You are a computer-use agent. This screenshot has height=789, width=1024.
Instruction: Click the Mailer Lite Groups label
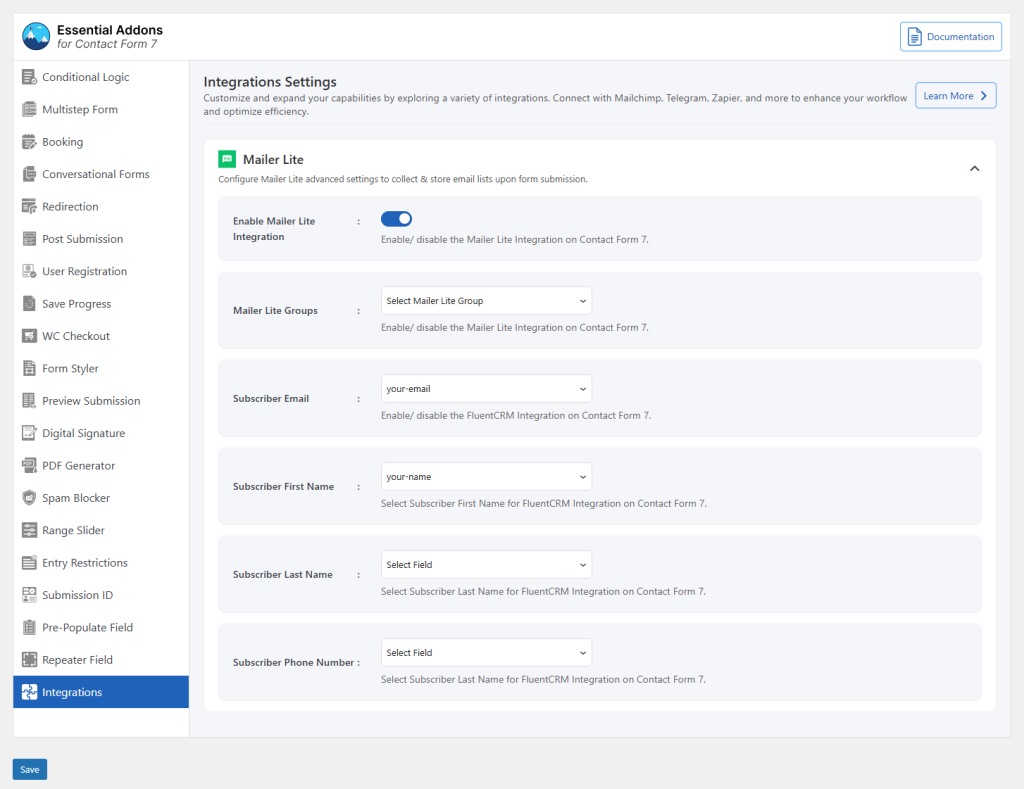[x=275, y=310]
